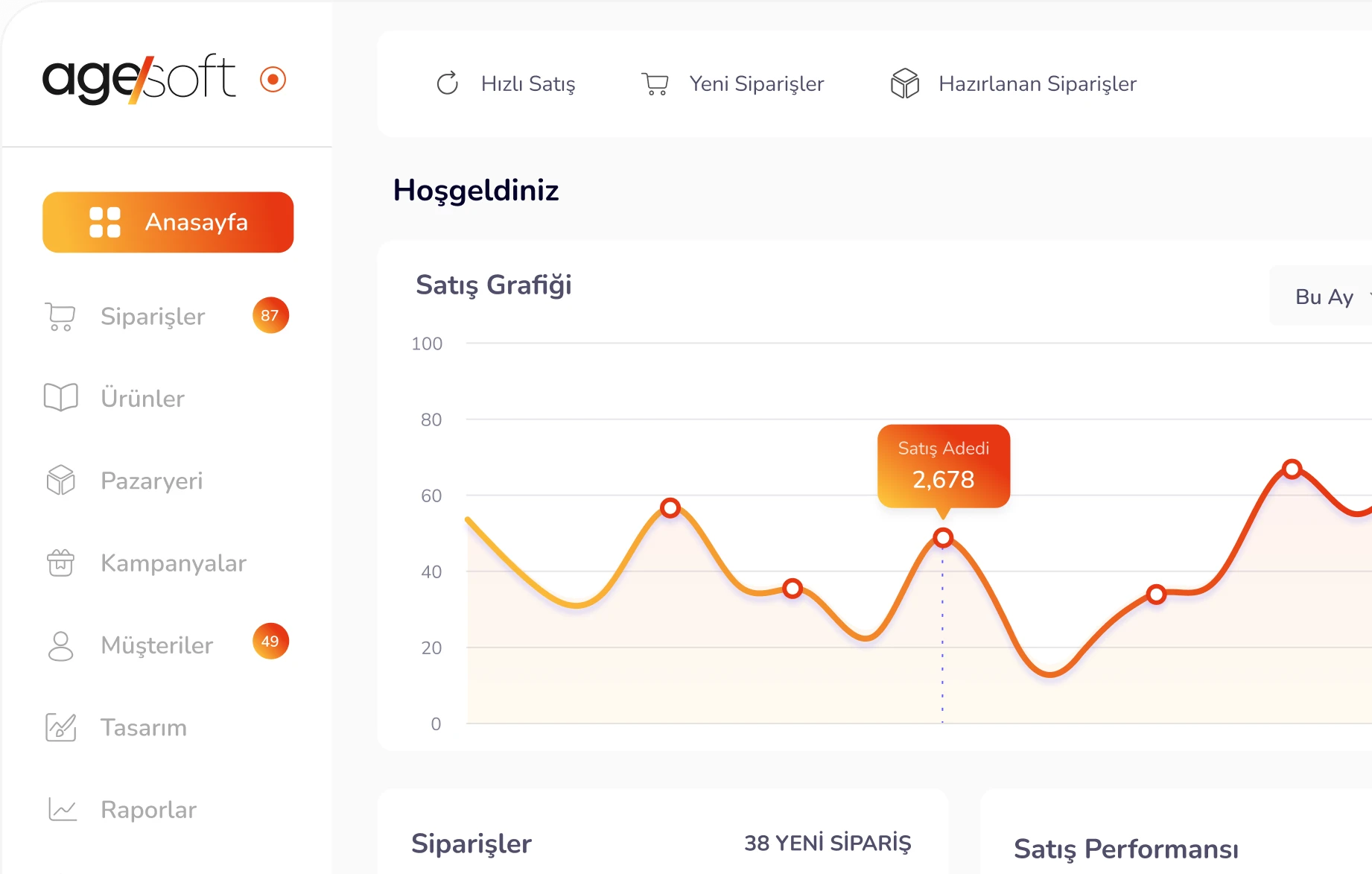Click the Tasarım edit icon
1372x874 pixels.
[60, 727]
